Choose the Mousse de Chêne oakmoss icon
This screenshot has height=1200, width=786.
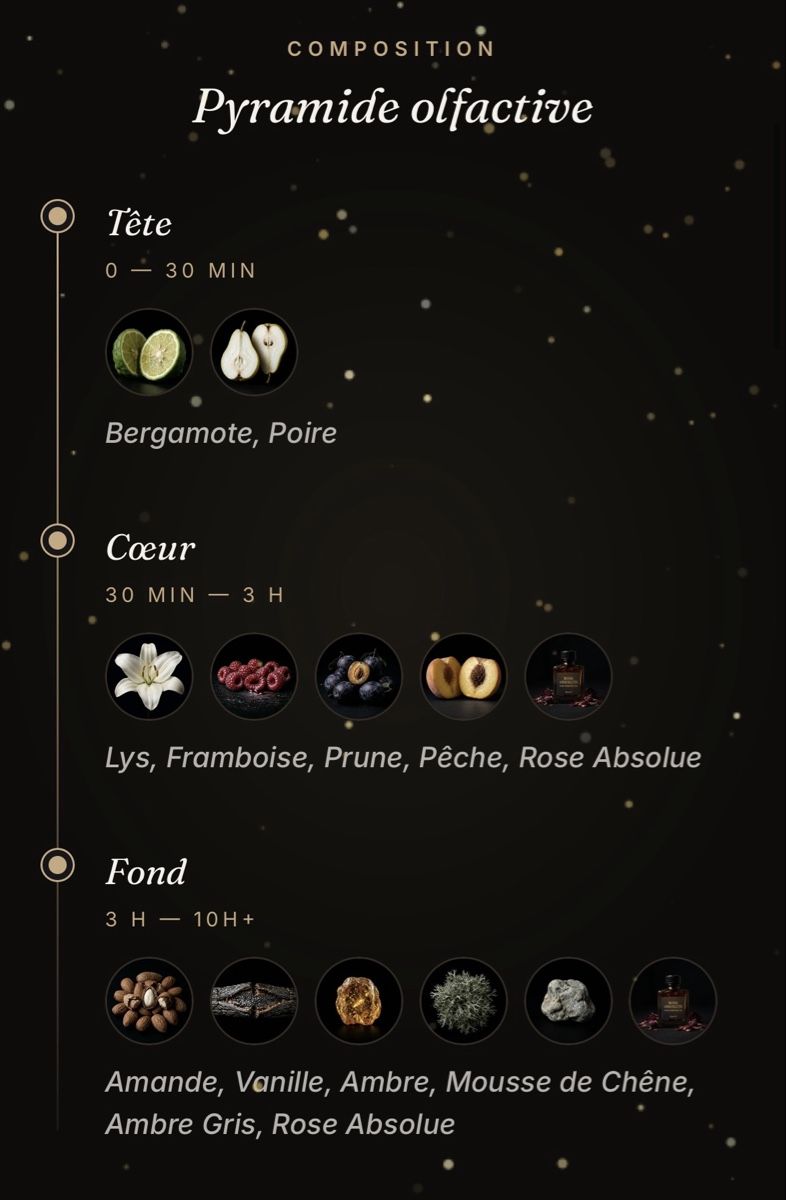[x=463, y=1001]
